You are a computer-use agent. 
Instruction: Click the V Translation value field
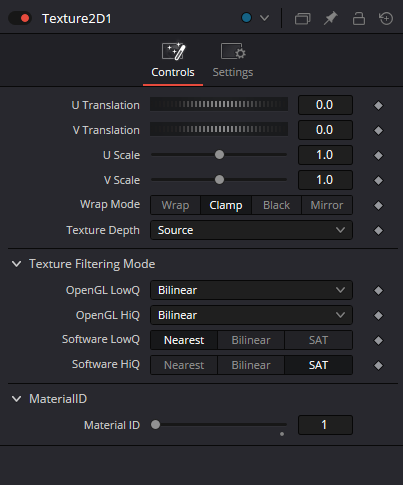[325, 130]
